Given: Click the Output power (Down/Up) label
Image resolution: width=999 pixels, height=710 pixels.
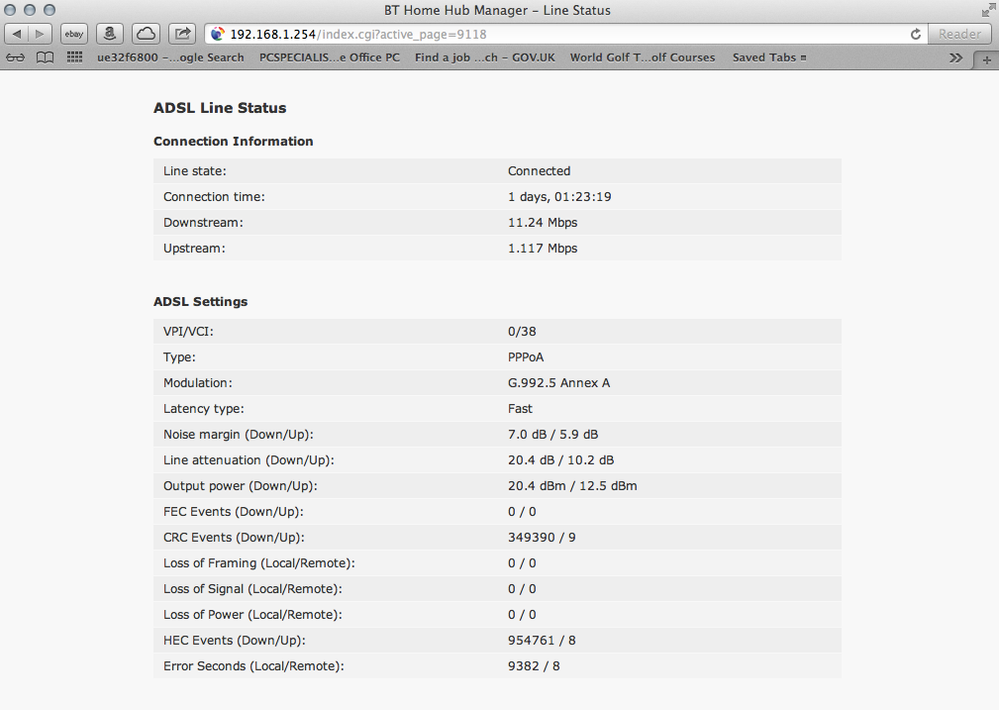Looking at the screenshot, I should [x=240, y=486].
